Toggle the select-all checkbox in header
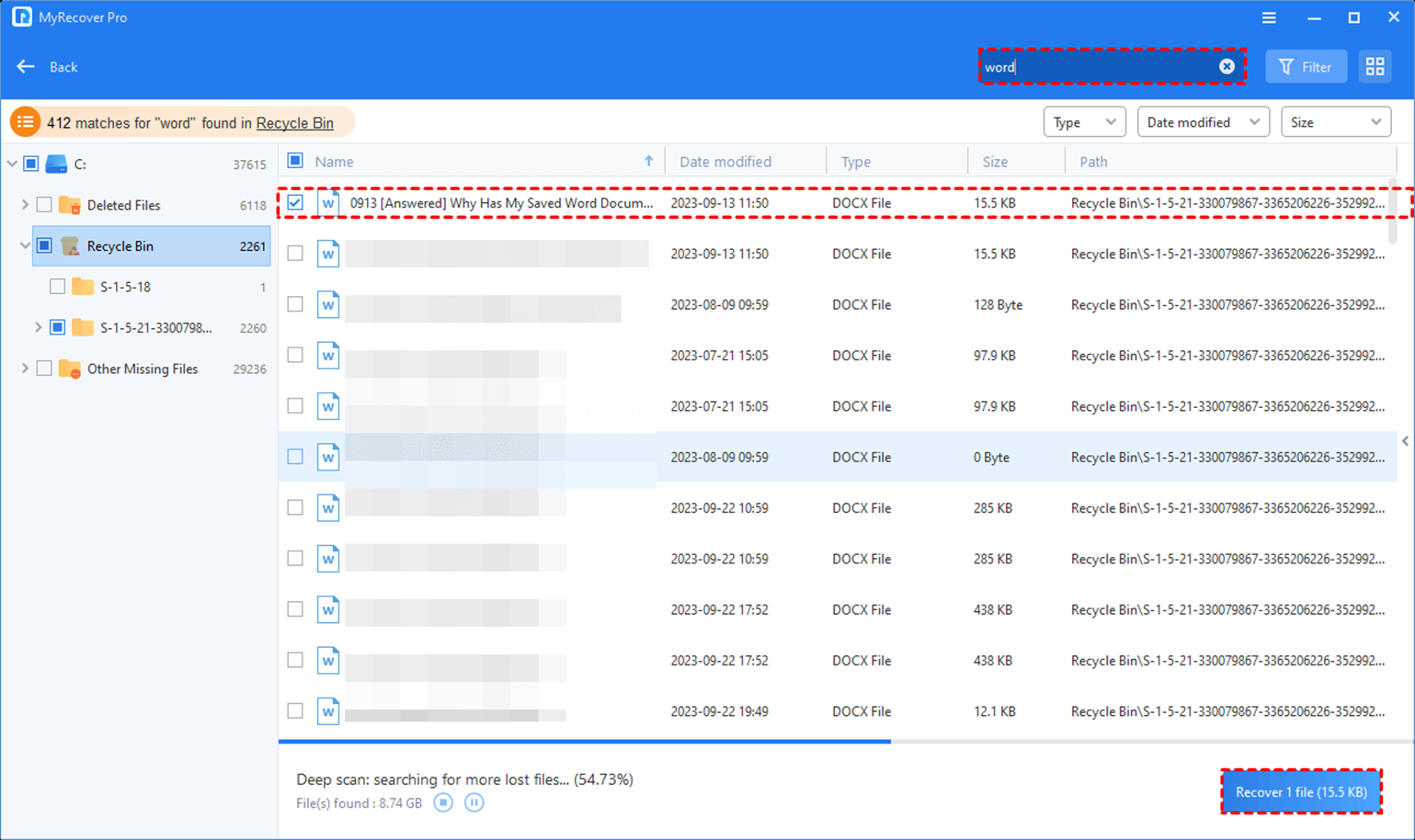The width and height of the screenshot is (1415, 840). click(x=295, y=161)
